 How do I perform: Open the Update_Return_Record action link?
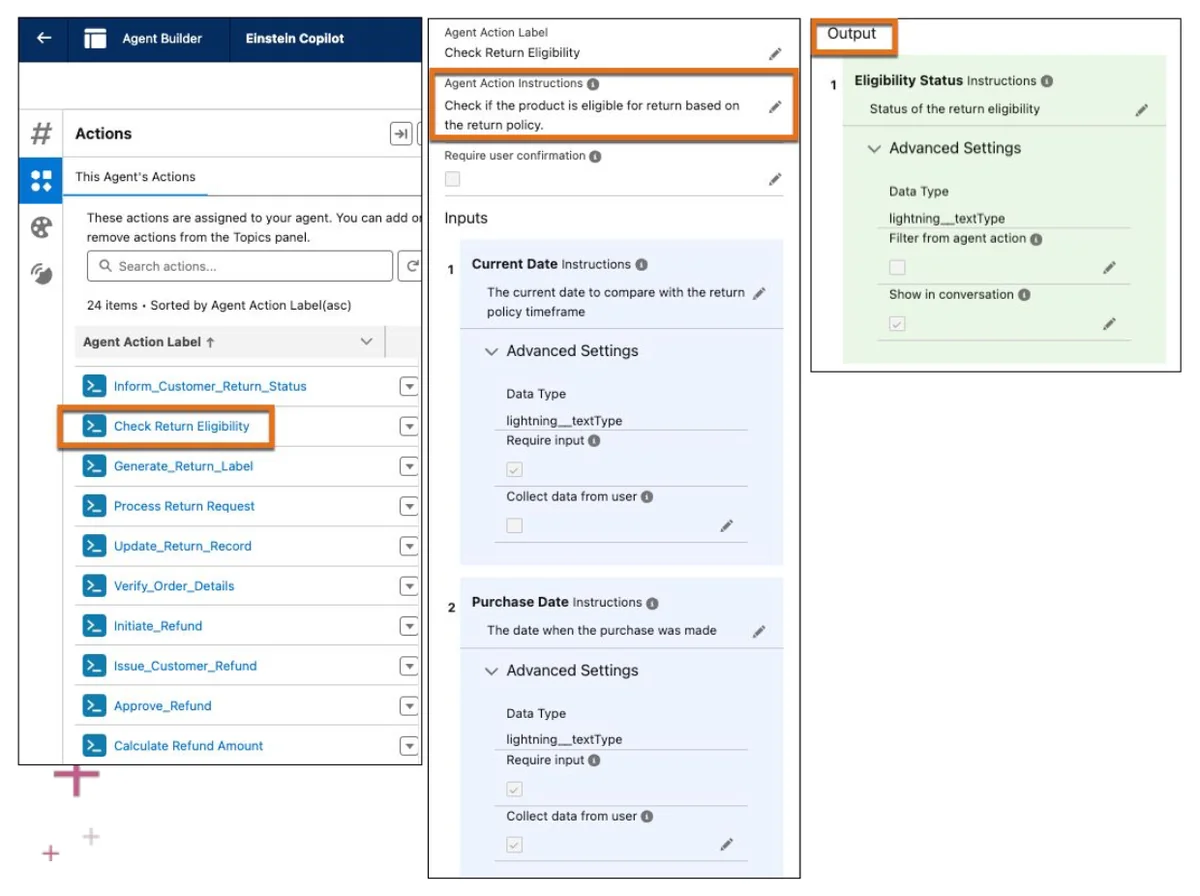[183, 546]
